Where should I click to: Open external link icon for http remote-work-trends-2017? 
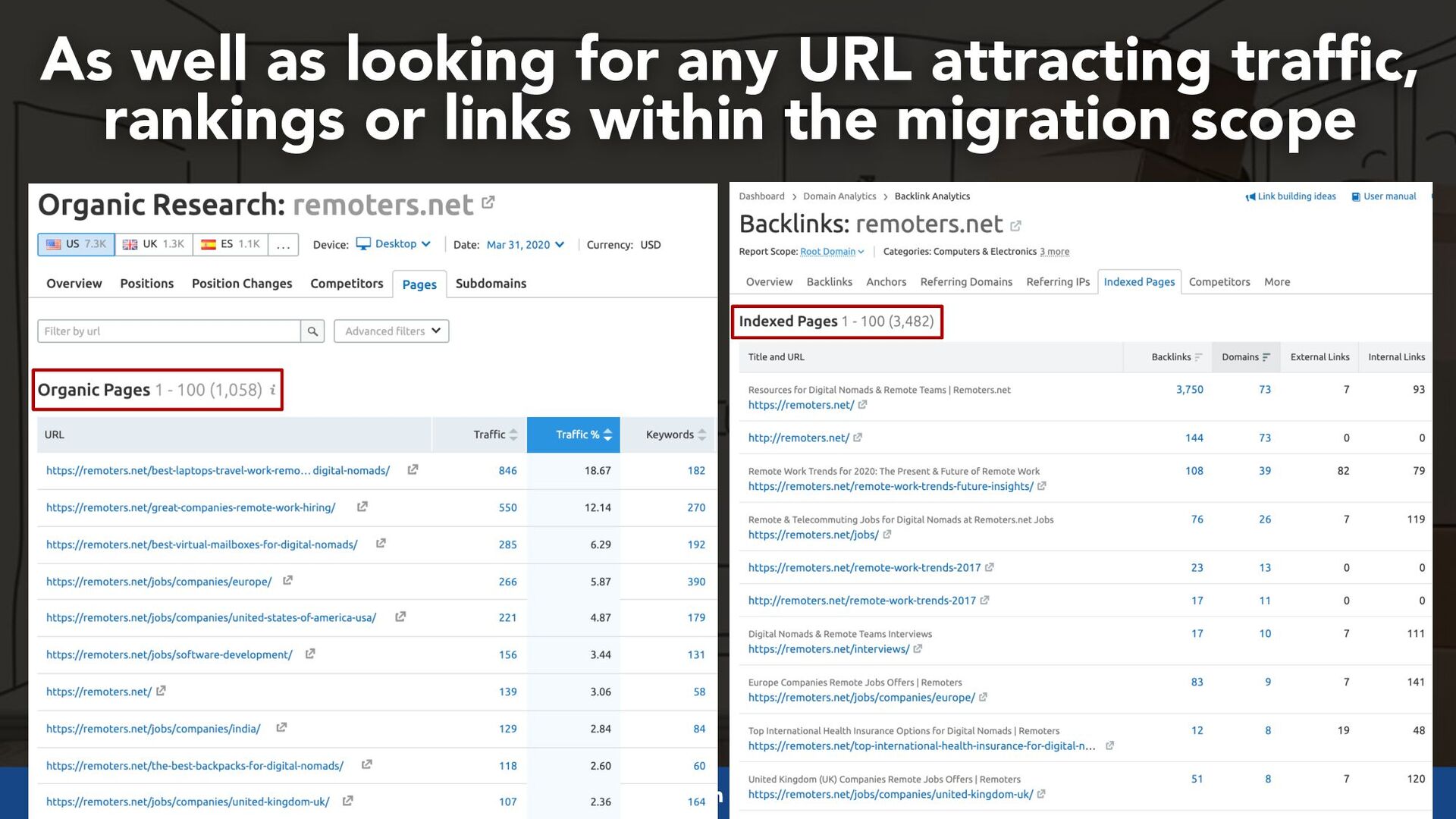[x=984, y=600]
